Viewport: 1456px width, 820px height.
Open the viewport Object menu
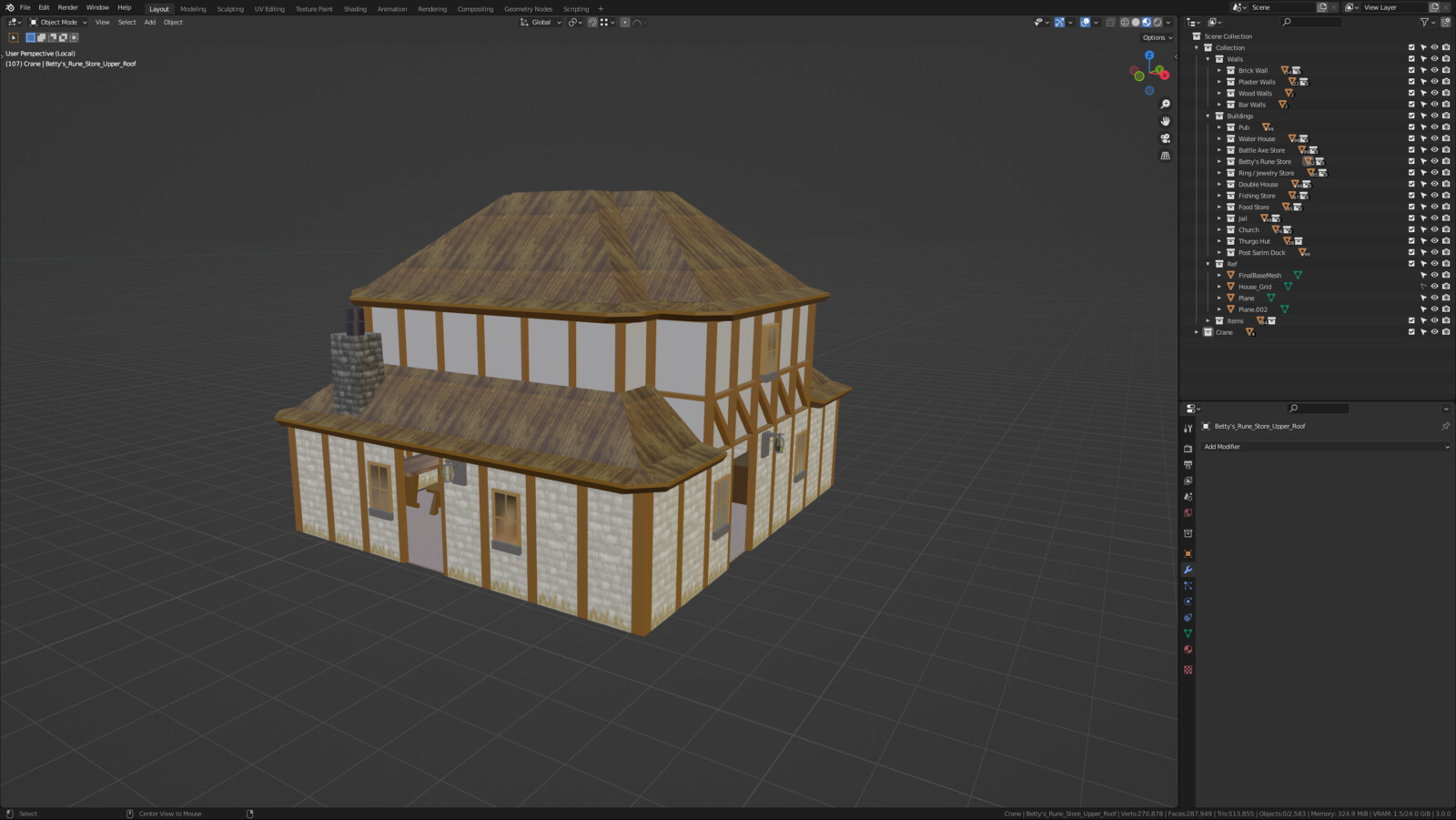pyautogui.click(x=173, y=22)
